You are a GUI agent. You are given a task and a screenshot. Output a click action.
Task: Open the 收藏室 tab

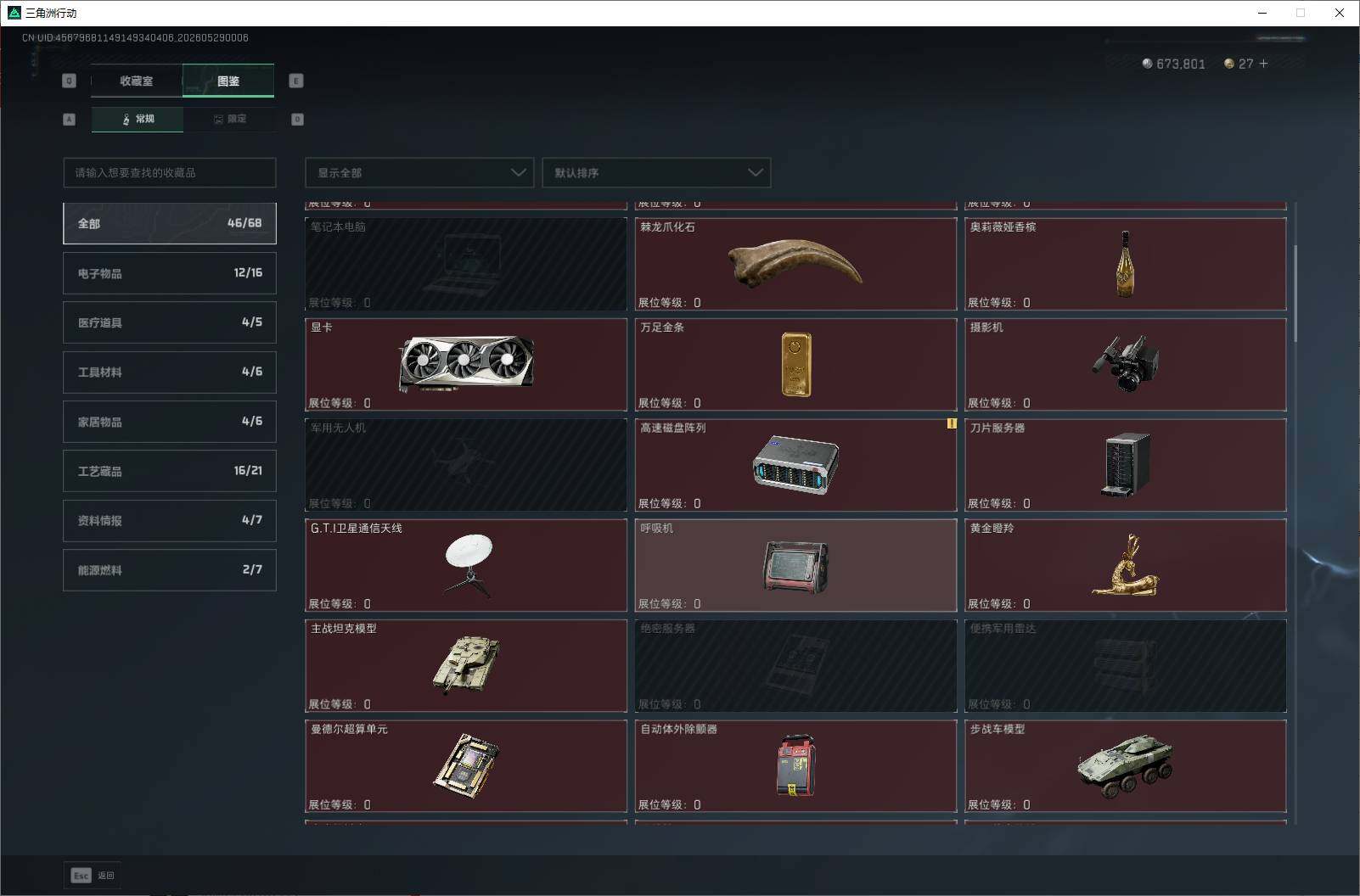click(137, 81)
